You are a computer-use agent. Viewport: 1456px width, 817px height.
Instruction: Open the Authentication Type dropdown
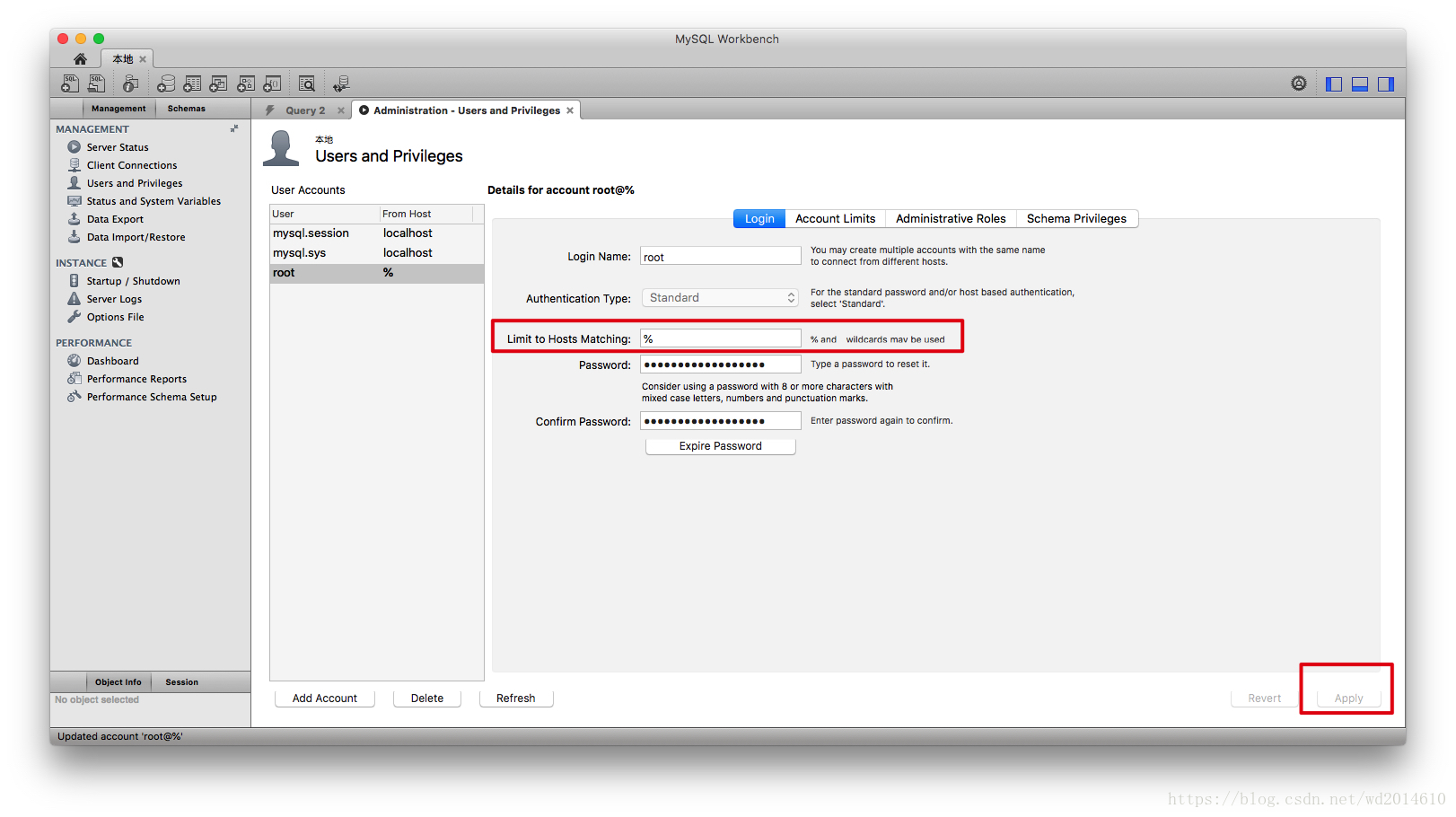click(x=720, y=298)
